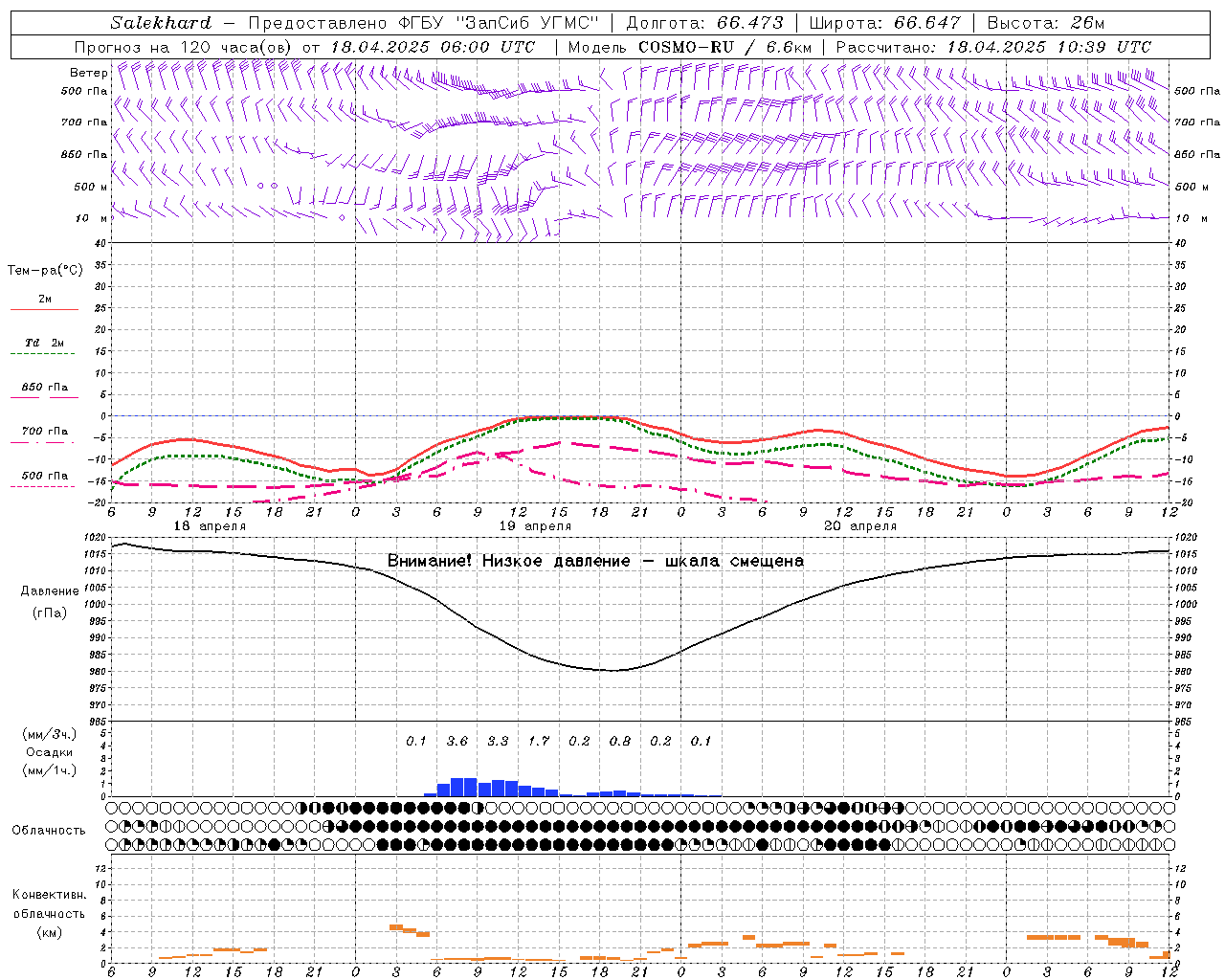The image size is (1225, 980).
Task: Click the '850 гПа' temperature legend entry
Action: point(45,387)
